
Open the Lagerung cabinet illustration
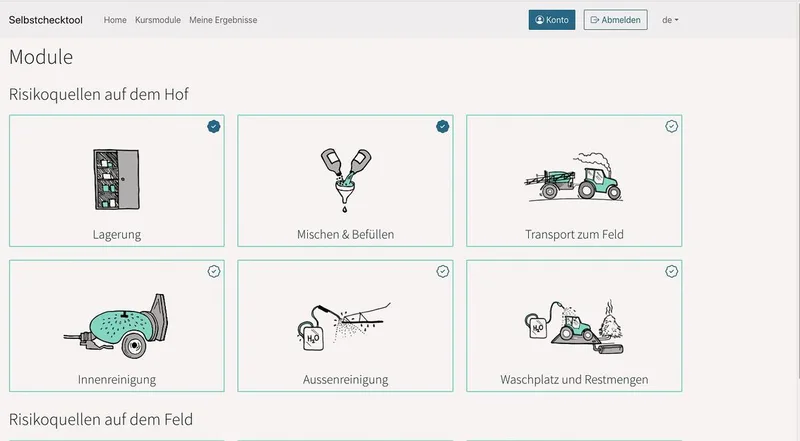116,179
